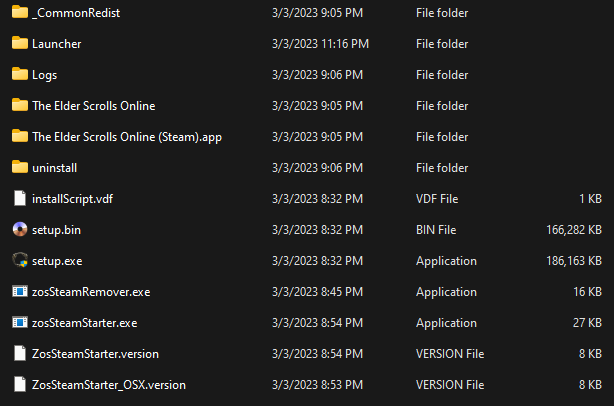This screenshot has height=406, width=614.
Task: Click the 3/3/2023 11:16 PM date entry
Action: click(x=320, y=44)
